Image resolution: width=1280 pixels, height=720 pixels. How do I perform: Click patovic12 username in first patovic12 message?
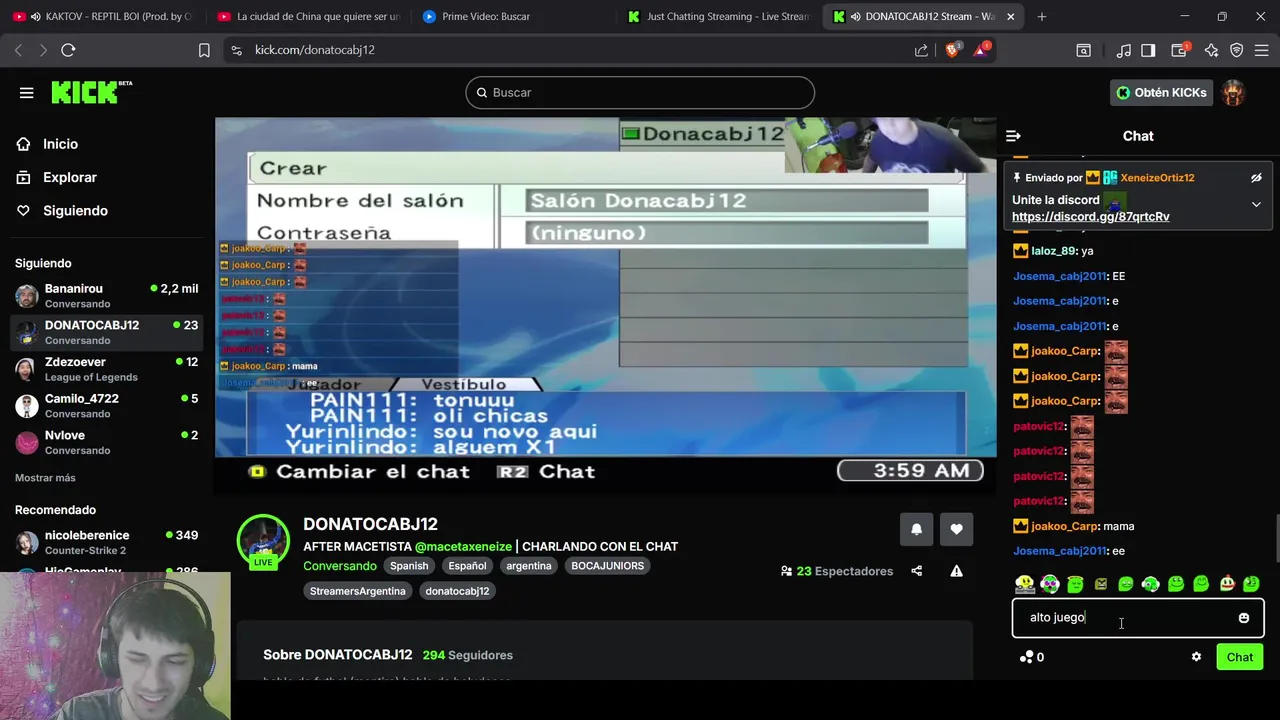tap(1038, 426)
